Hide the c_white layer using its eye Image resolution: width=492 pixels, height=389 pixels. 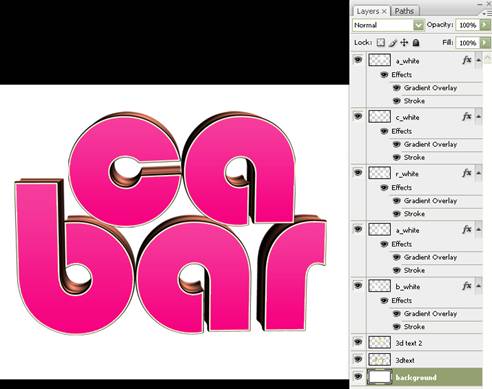click(358, 116)
